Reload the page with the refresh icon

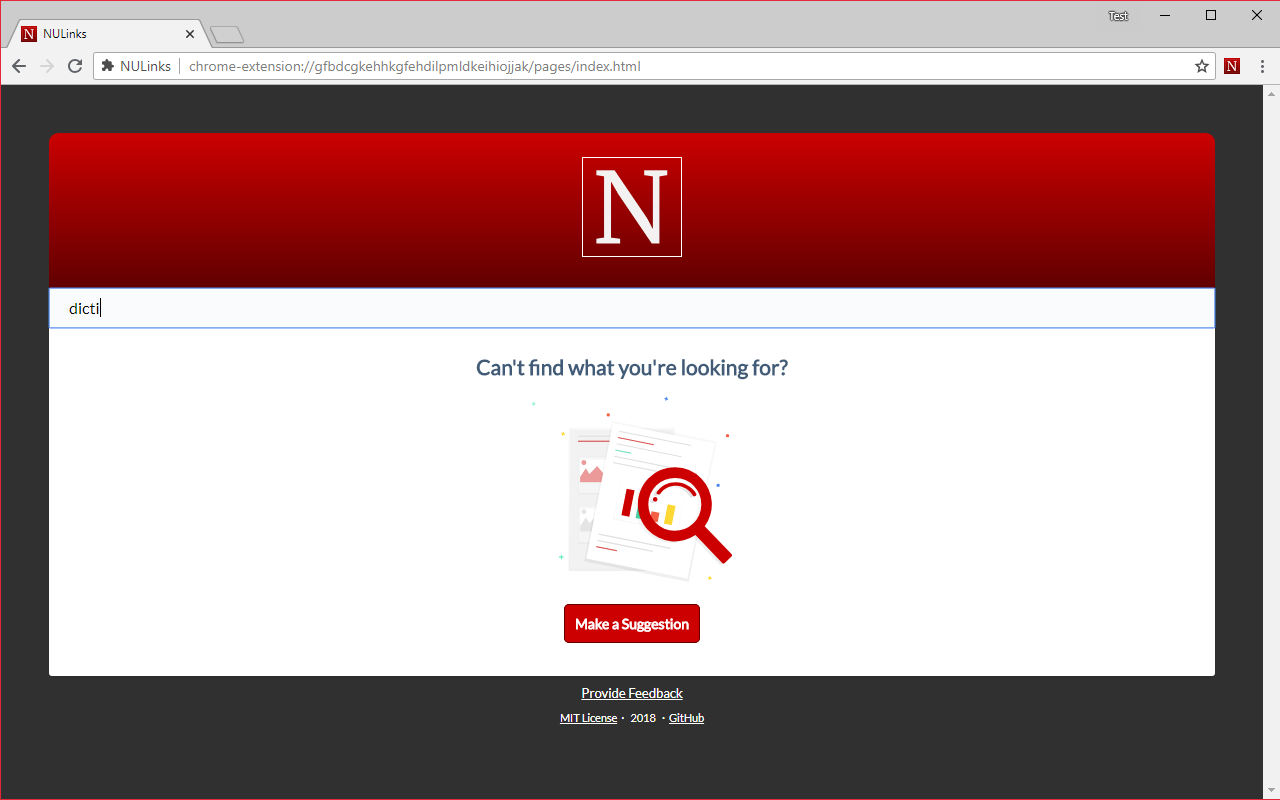pos(75,66)
